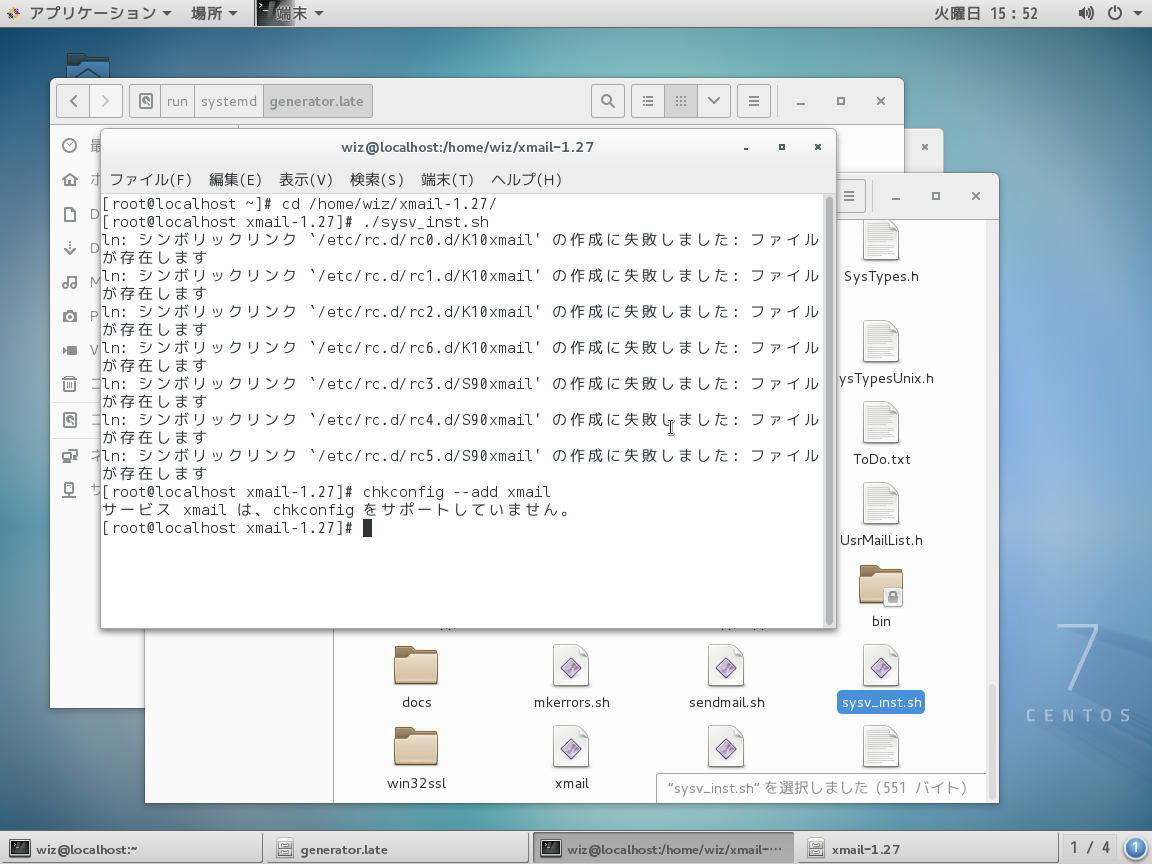This screenshot has width=1152, height=864.
Task: Open terminal 編集(E) menu
Action: pos(235,179)
